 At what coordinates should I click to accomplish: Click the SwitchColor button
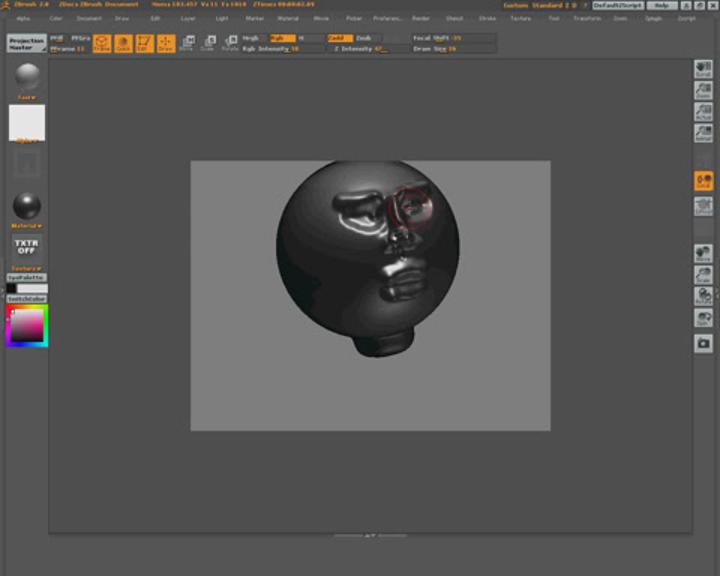pyautogui.click(x=27, y=299)
